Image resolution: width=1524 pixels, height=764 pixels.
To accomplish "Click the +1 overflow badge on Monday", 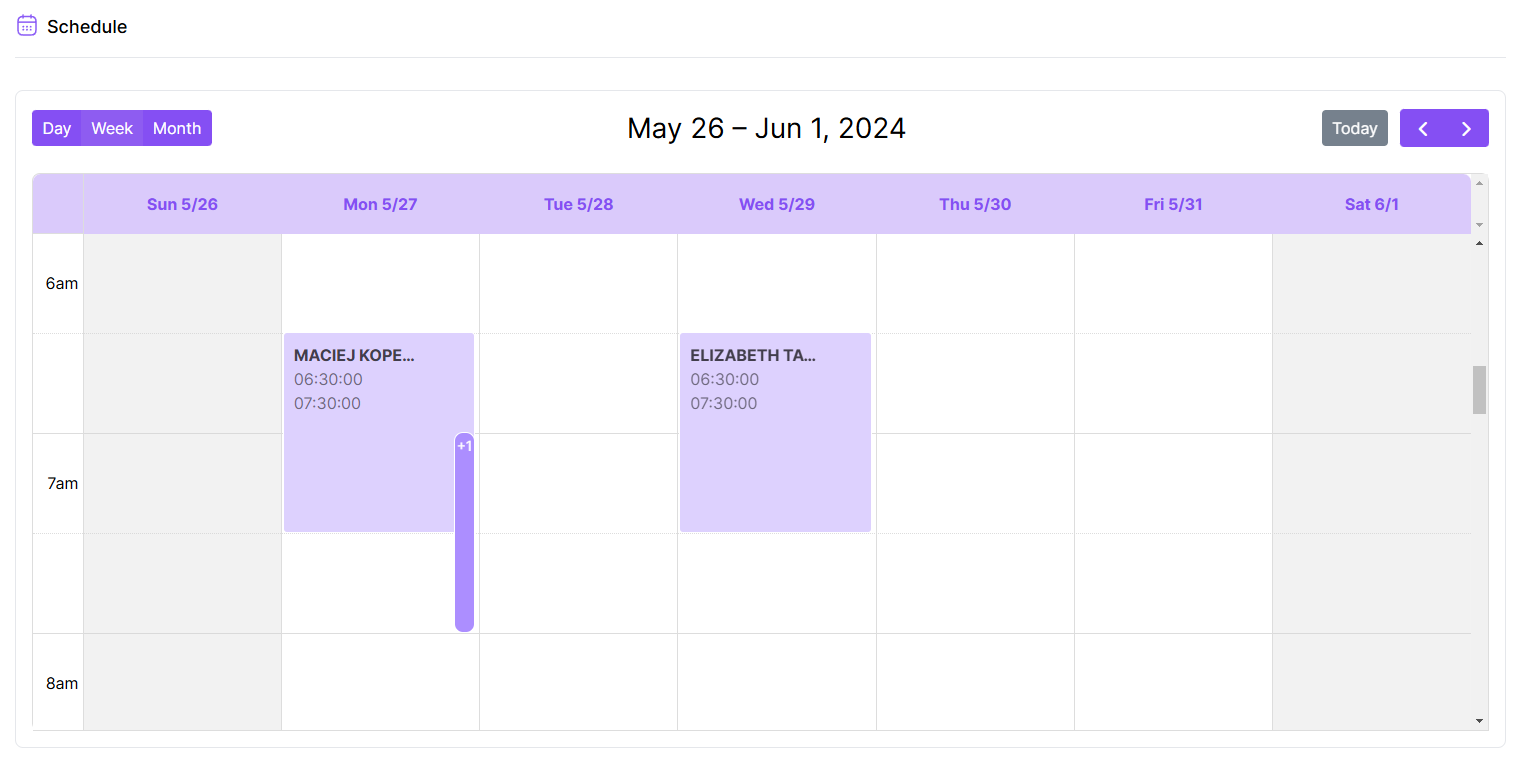I will tap(464, 446).
